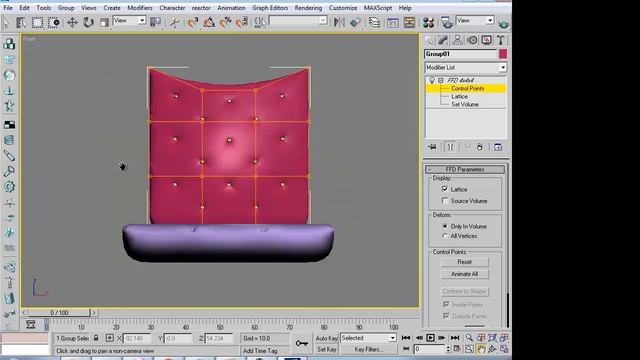Switch to Motion command panel tab

472,40
